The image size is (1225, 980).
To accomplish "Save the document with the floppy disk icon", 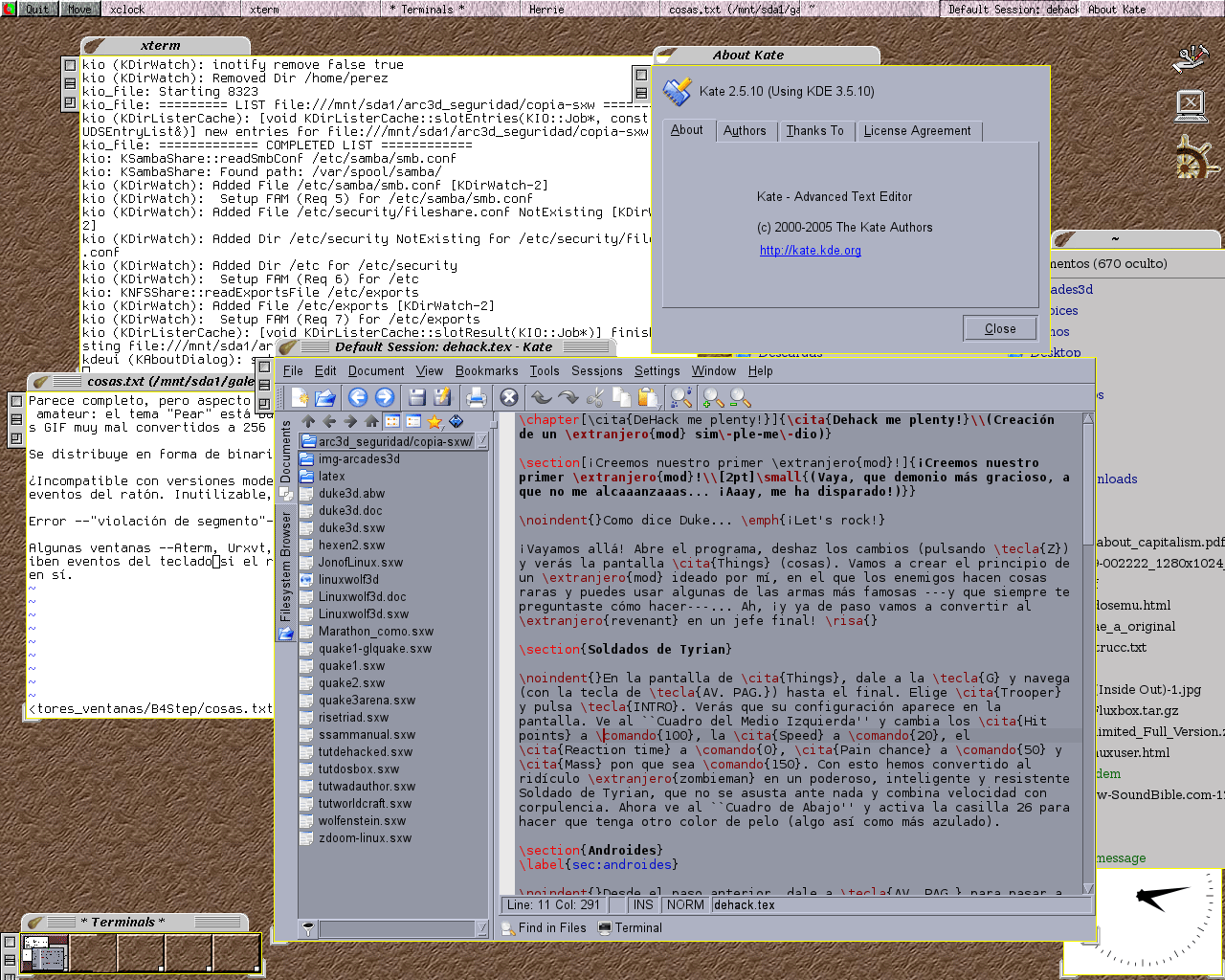I will (417, 397).
